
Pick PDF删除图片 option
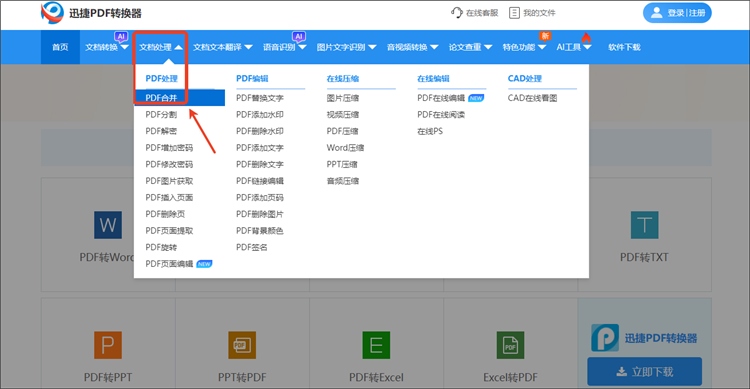coord(260,214)
